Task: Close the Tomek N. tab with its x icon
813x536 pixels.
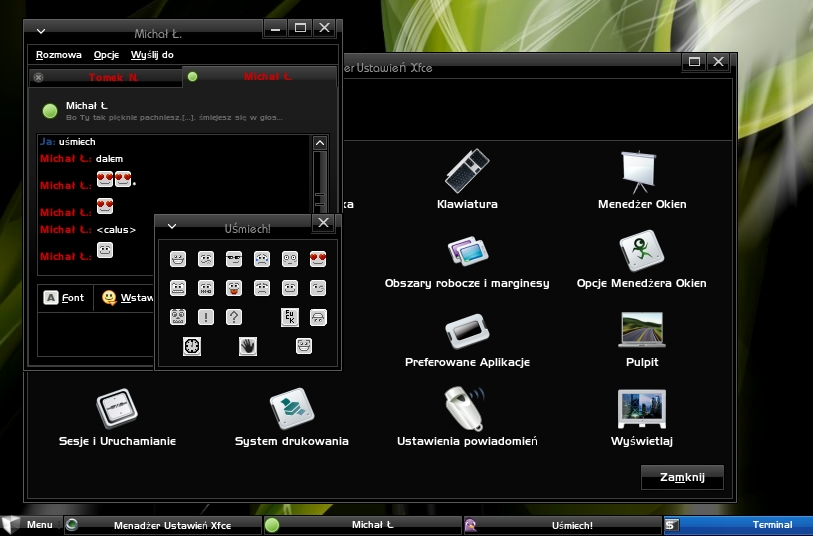Action: [x=38, y=78]
